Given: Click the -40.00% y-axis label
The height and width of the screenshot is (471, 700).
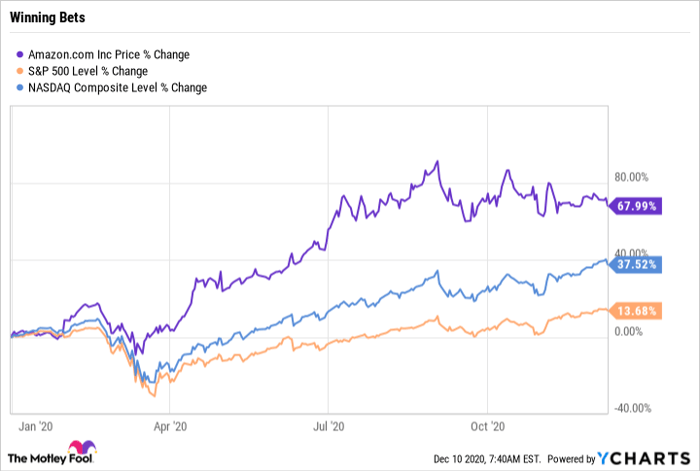Looking at the screenshot, I should pyautogui.click(x=631, y=408).
